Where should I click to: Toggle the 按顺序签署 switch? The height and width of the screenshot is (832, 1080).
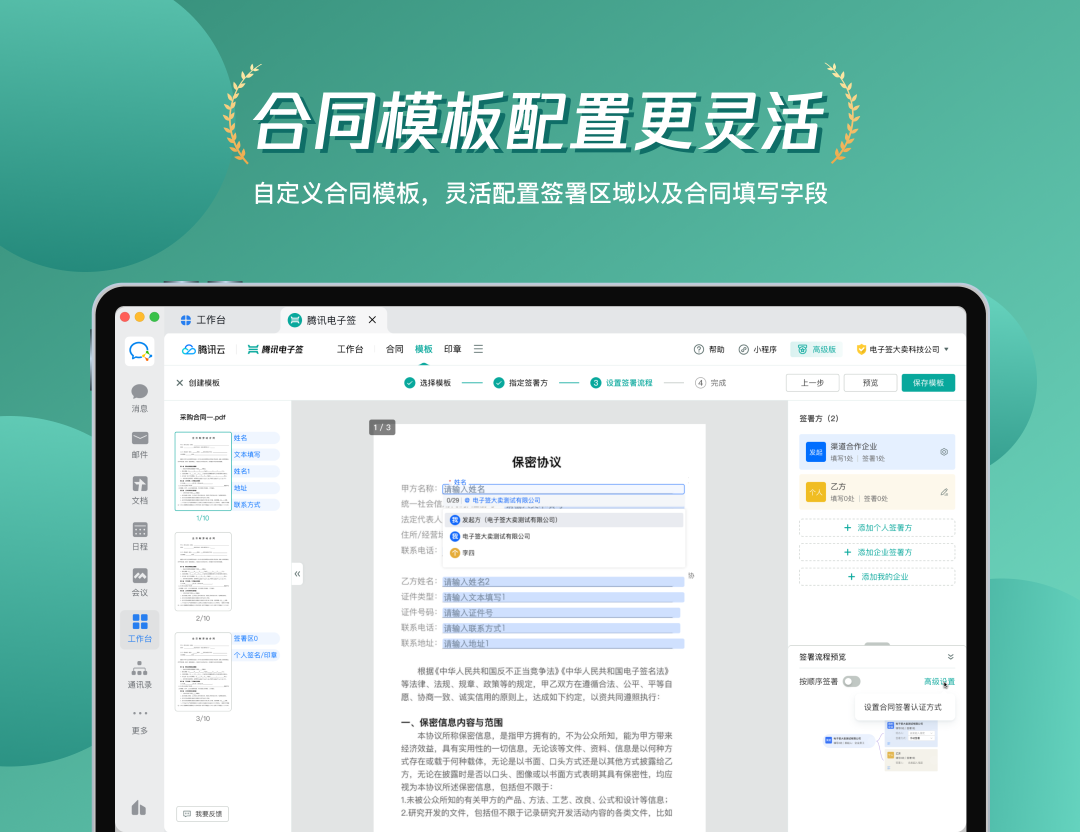pyautogui.click(x=852, y=681)
